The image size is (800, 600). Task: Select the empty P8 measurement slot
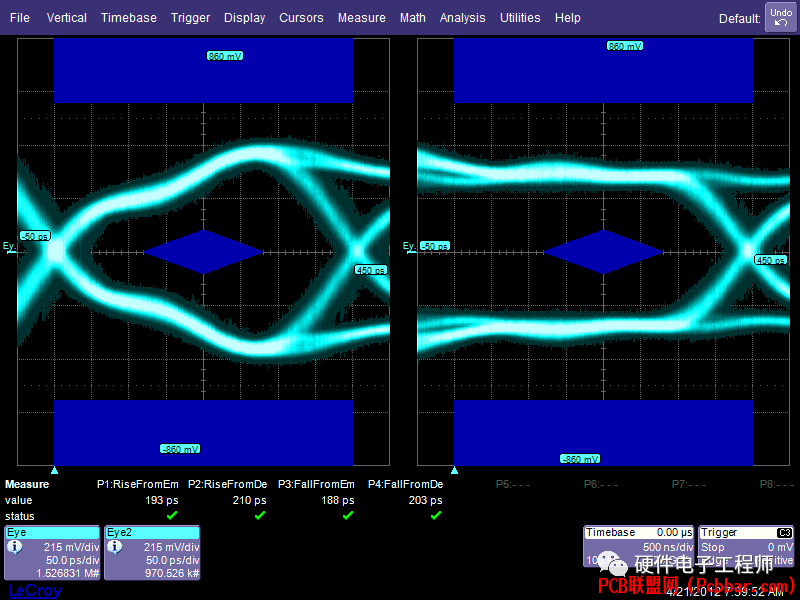pyautogui.click(x=777, y=484)
